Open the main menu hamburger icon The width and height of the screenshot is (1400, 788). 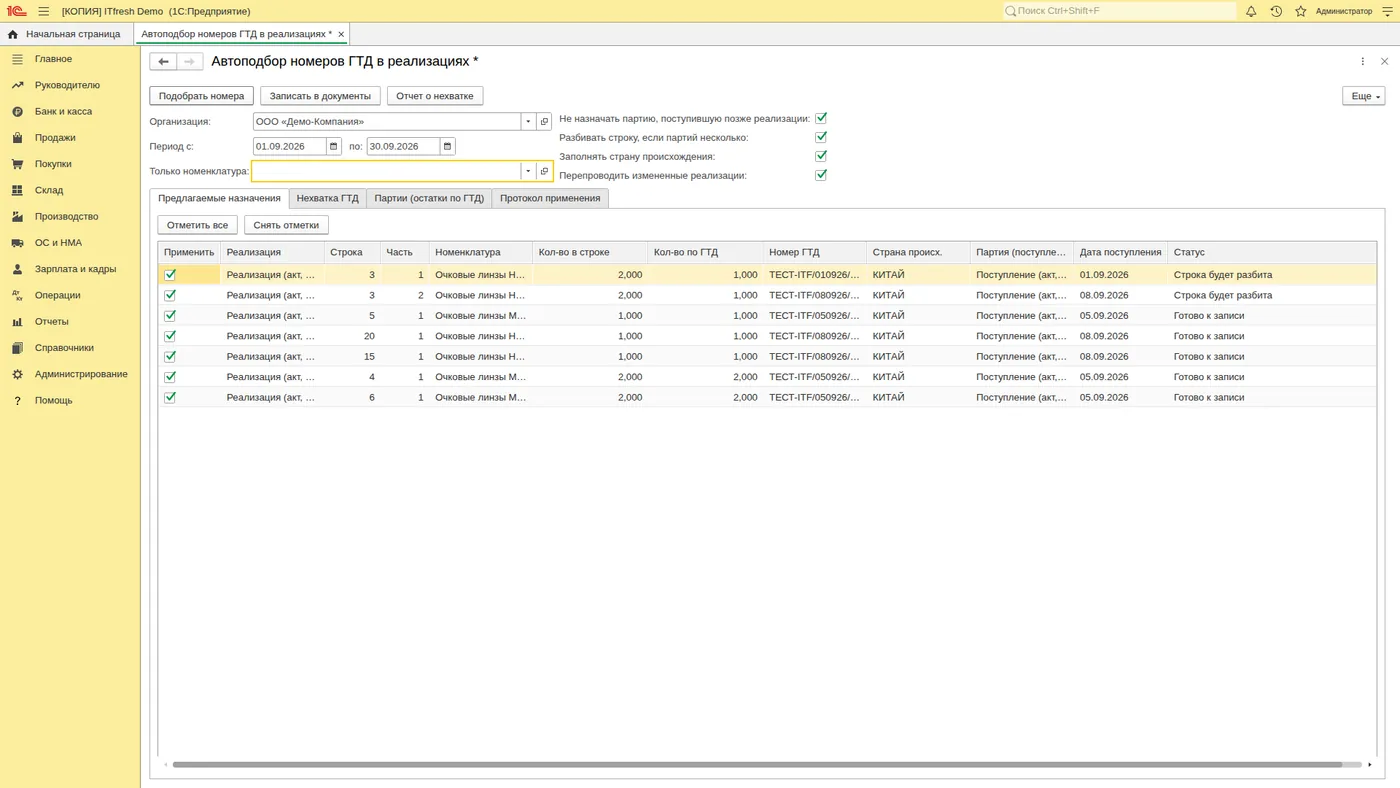point(43,11)
